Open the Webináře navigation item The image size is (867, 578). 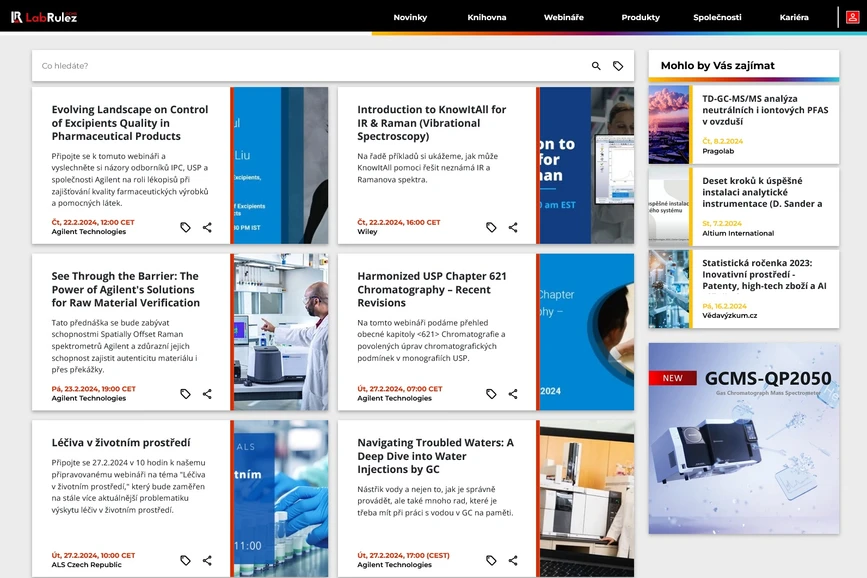564,18
